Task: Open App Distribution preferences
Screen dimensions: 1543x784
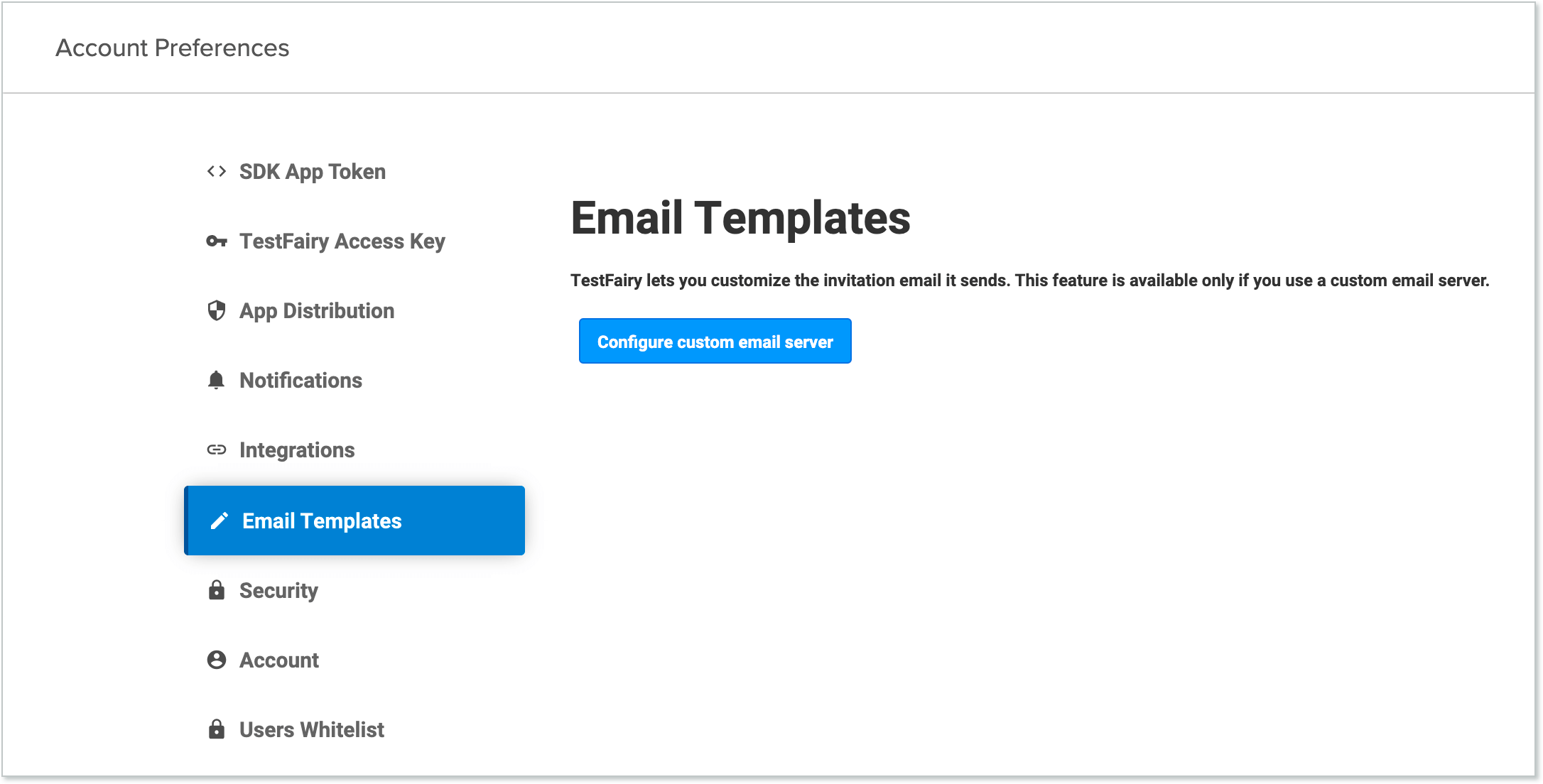Action: point(317,310)
